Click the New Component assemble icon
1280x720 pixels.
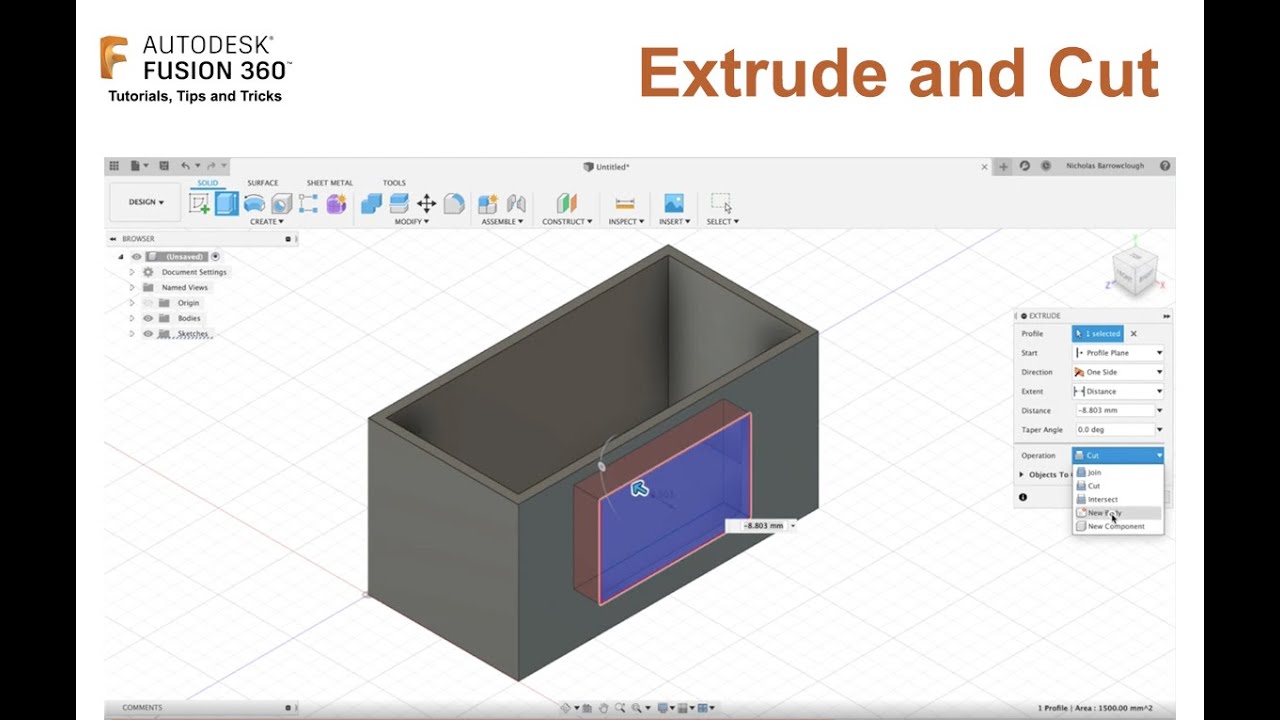pyautogui.click(x=488, y=204)
